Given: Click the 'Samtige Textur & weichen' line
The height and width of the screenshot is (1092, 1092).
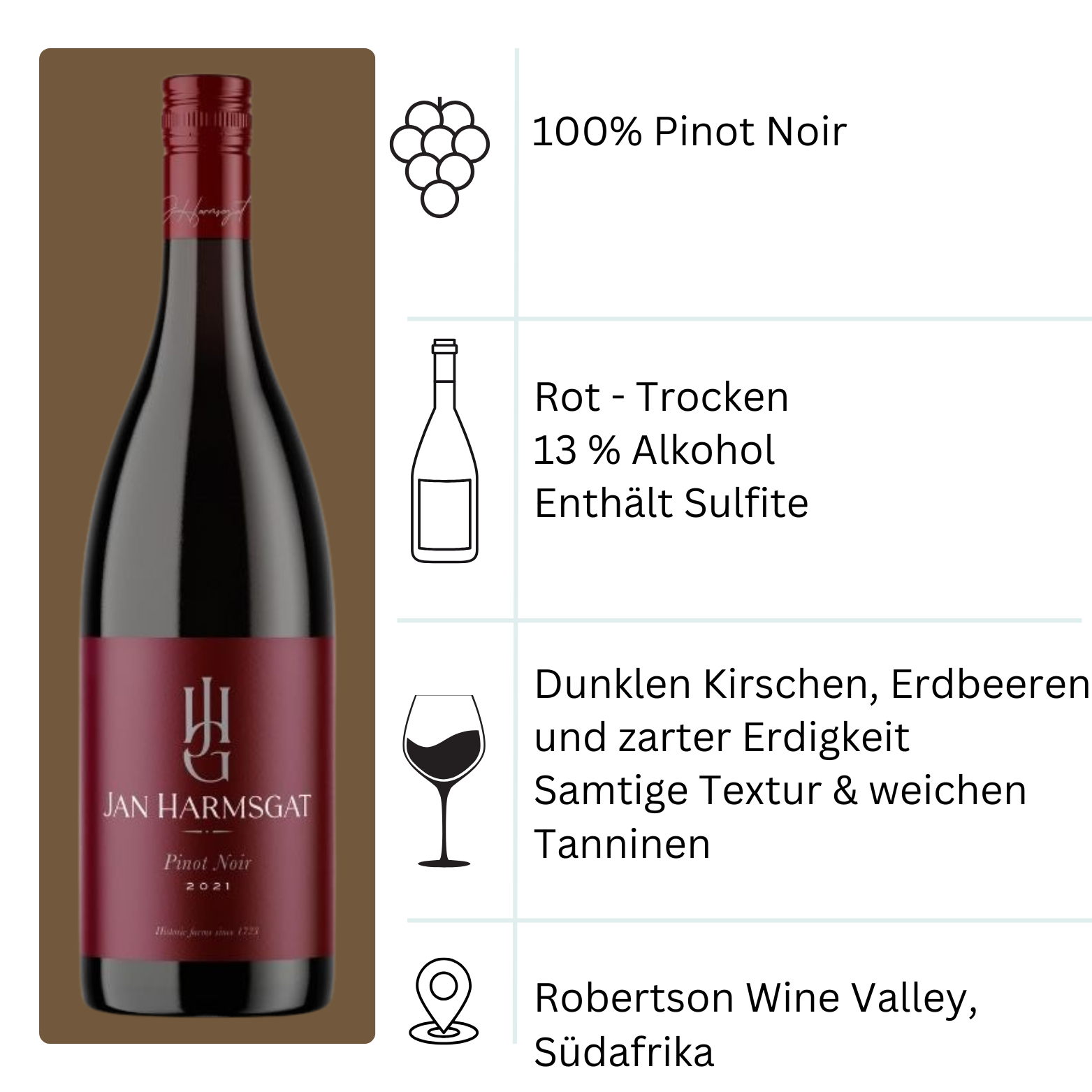Looking at the screenshot, I should click(x=780, y=791).
